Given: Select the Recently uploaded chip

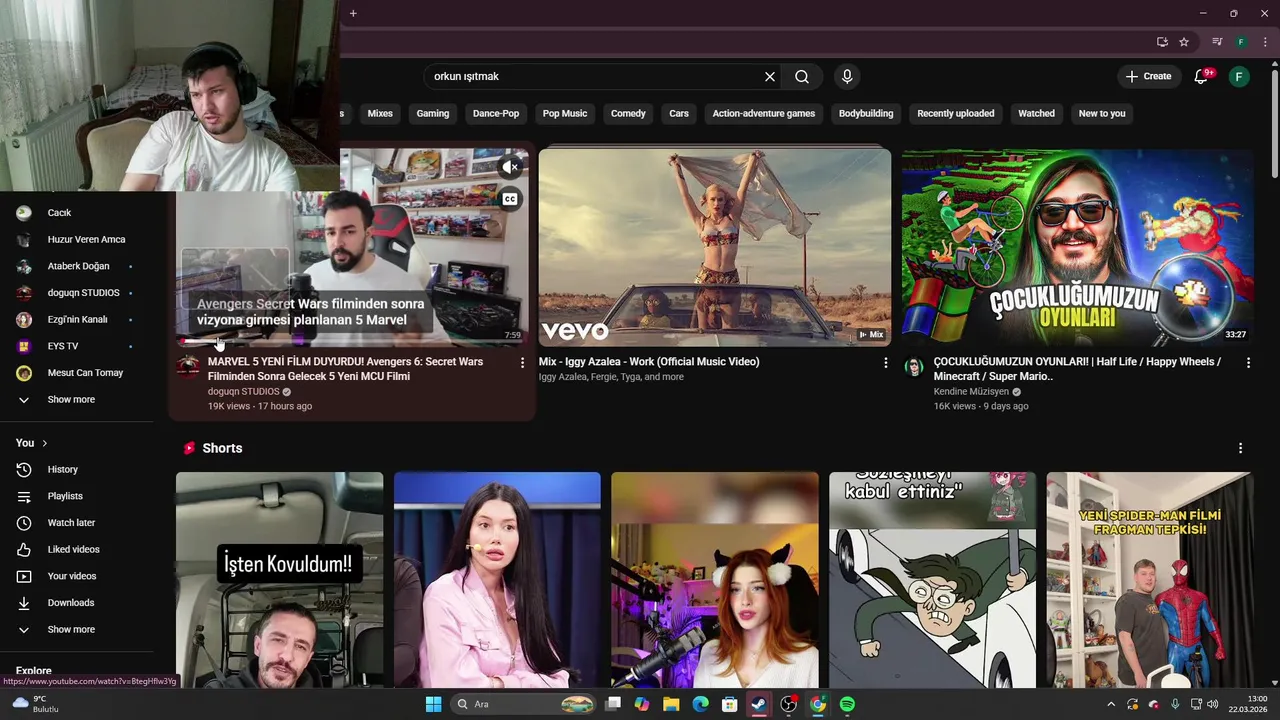Looking at the screenshot, I should (956, 113).
